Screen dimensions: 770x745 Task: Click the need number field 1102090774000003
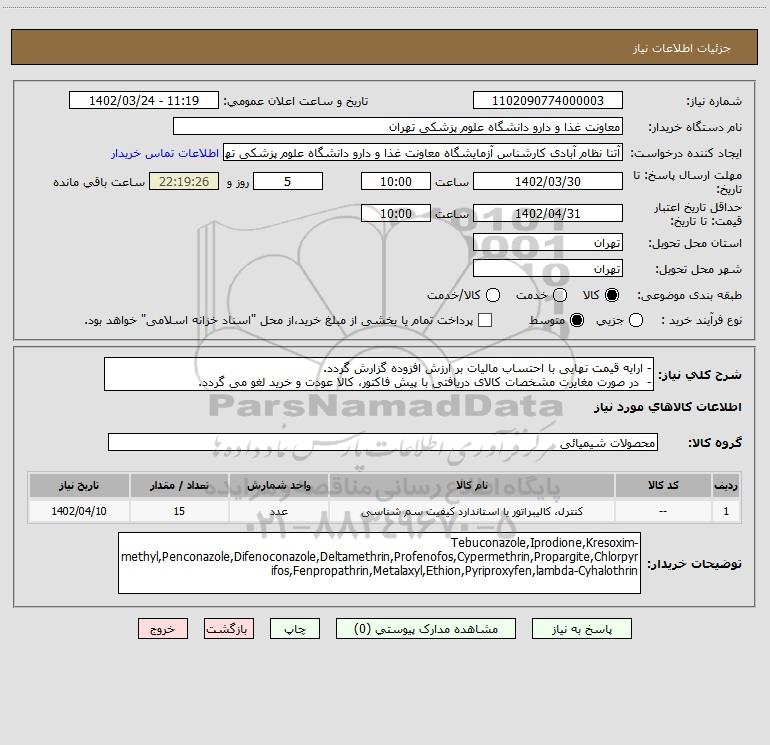[x=548, y=101]
